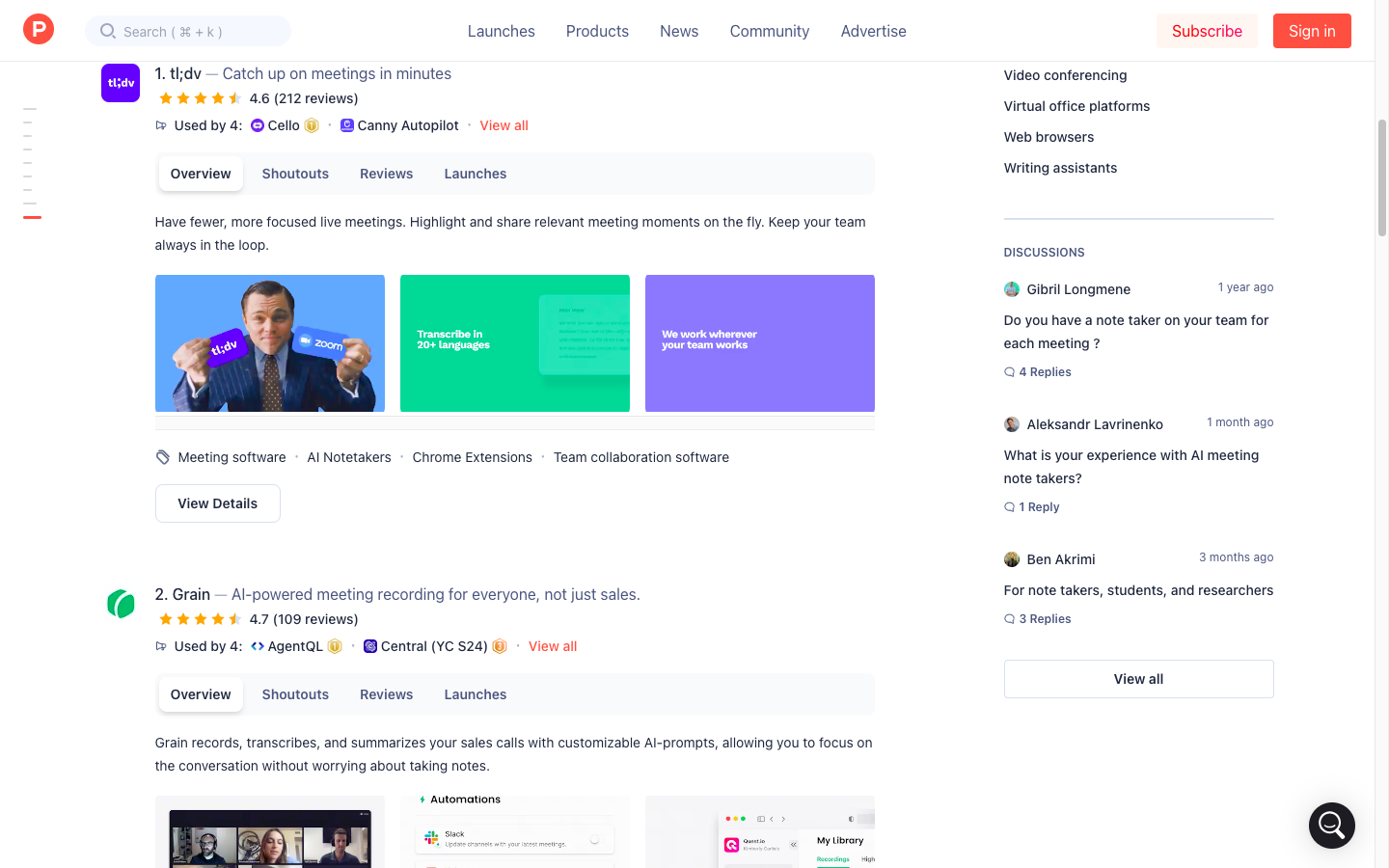
Task: Click the gold badge next to AgentQL
Action: tap(335, 646)
